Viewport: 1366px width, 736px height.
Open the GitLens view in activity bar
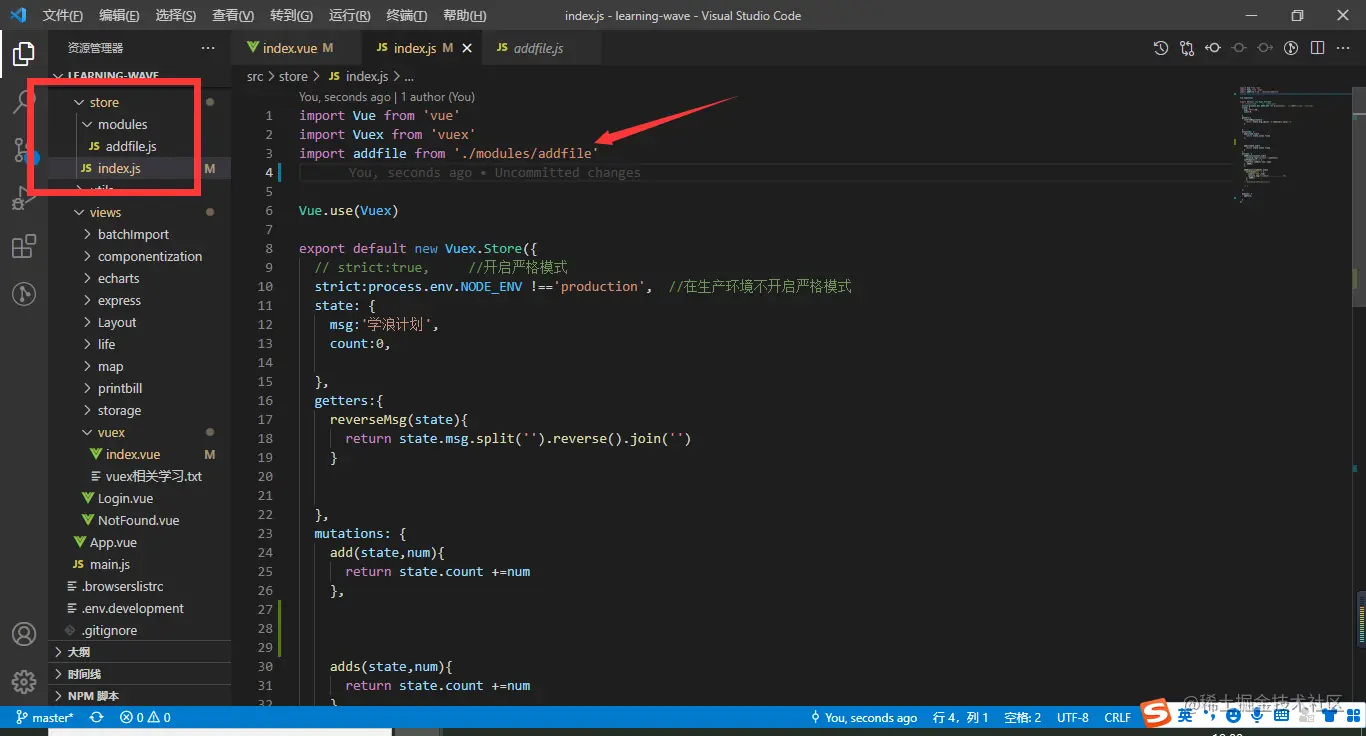pyautogui.click(x=24, y=294)
